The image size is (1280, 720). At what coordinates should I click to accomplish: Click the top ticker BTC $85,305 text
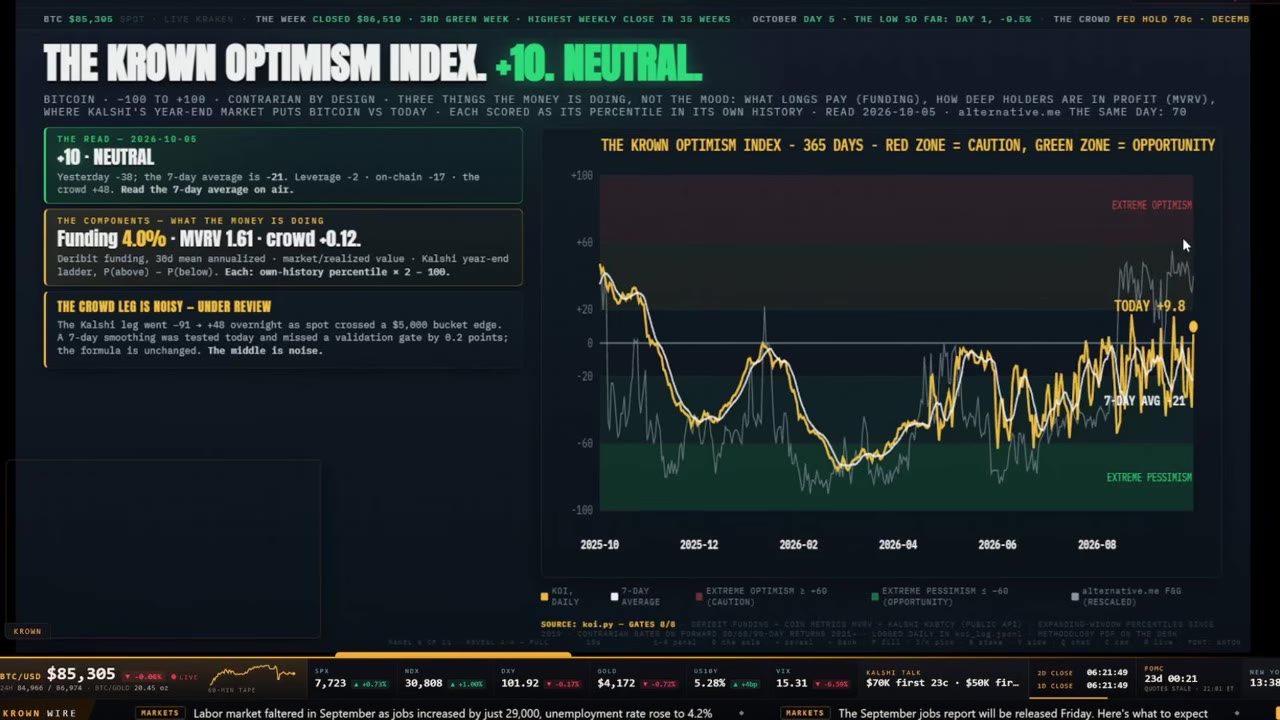pyautogui.click(x=78, y=19)
